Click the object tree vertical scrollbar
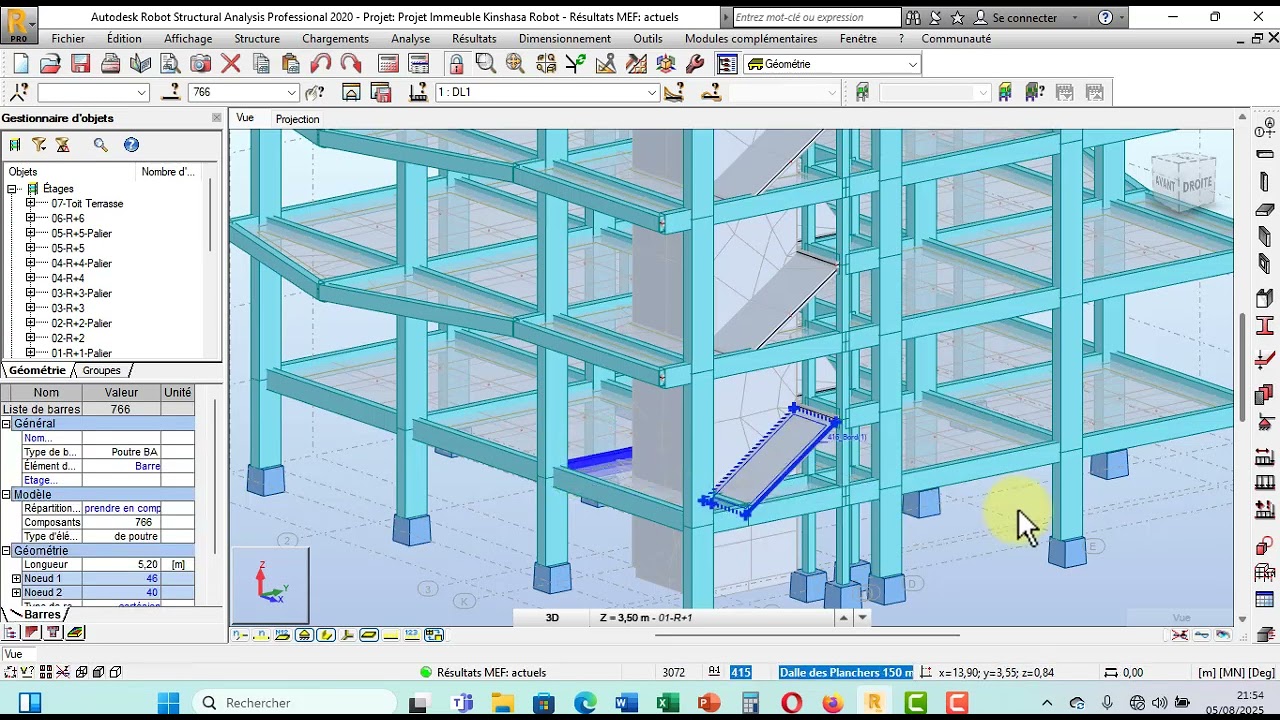The height and width of the screenshot is (720, 1280). pos(210,216)
